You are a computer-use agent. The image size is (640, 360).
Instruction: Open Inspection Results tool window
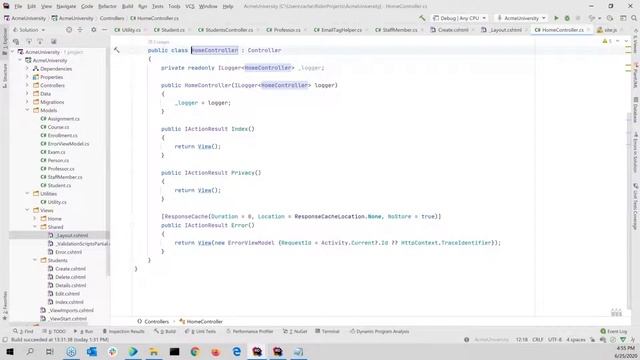click(x=123, y=331)
